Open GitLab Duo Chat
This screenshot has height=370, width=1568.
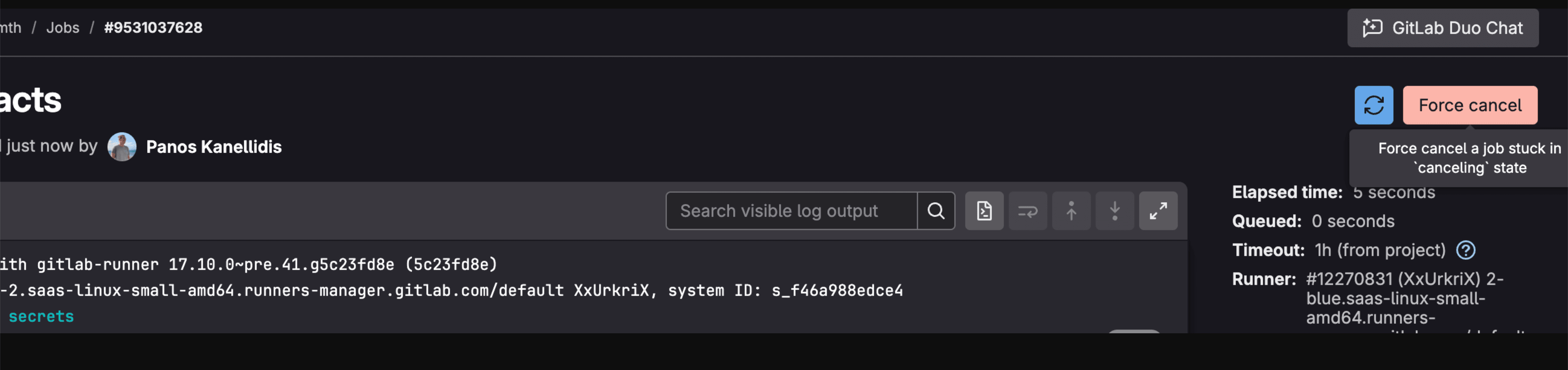1442,28
